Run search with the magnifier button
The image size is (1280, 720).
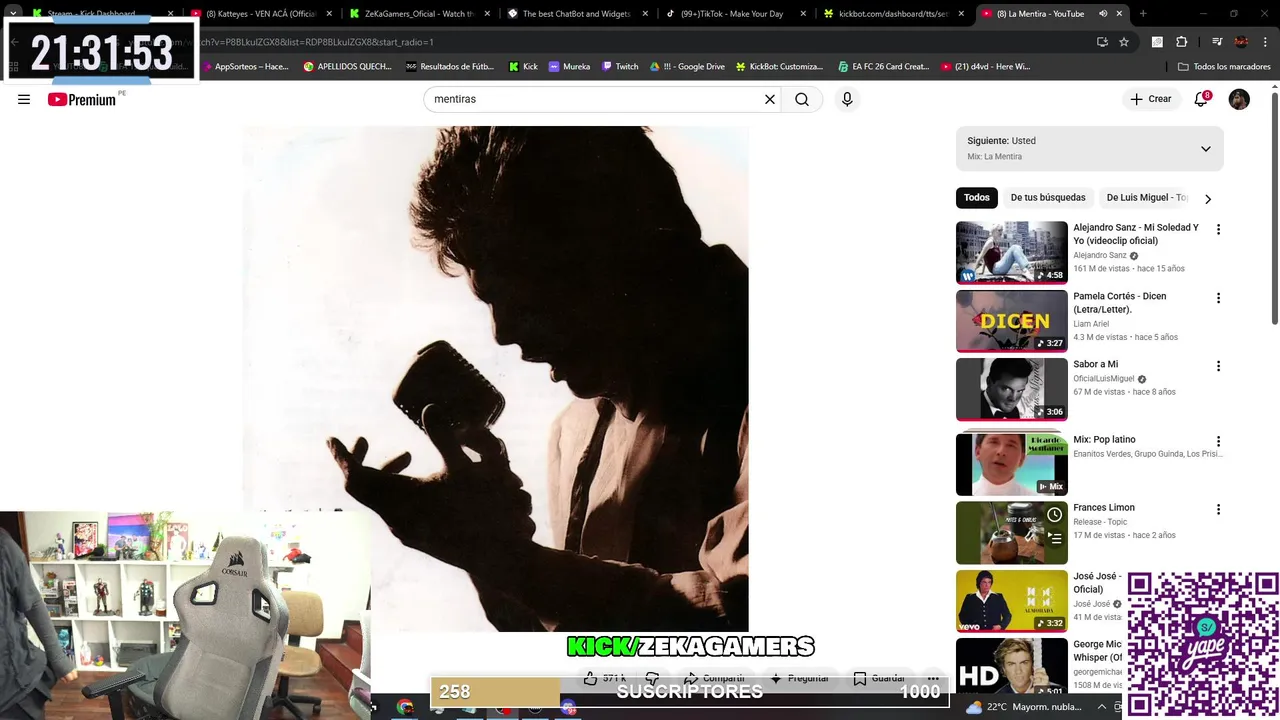pos(802,99)
